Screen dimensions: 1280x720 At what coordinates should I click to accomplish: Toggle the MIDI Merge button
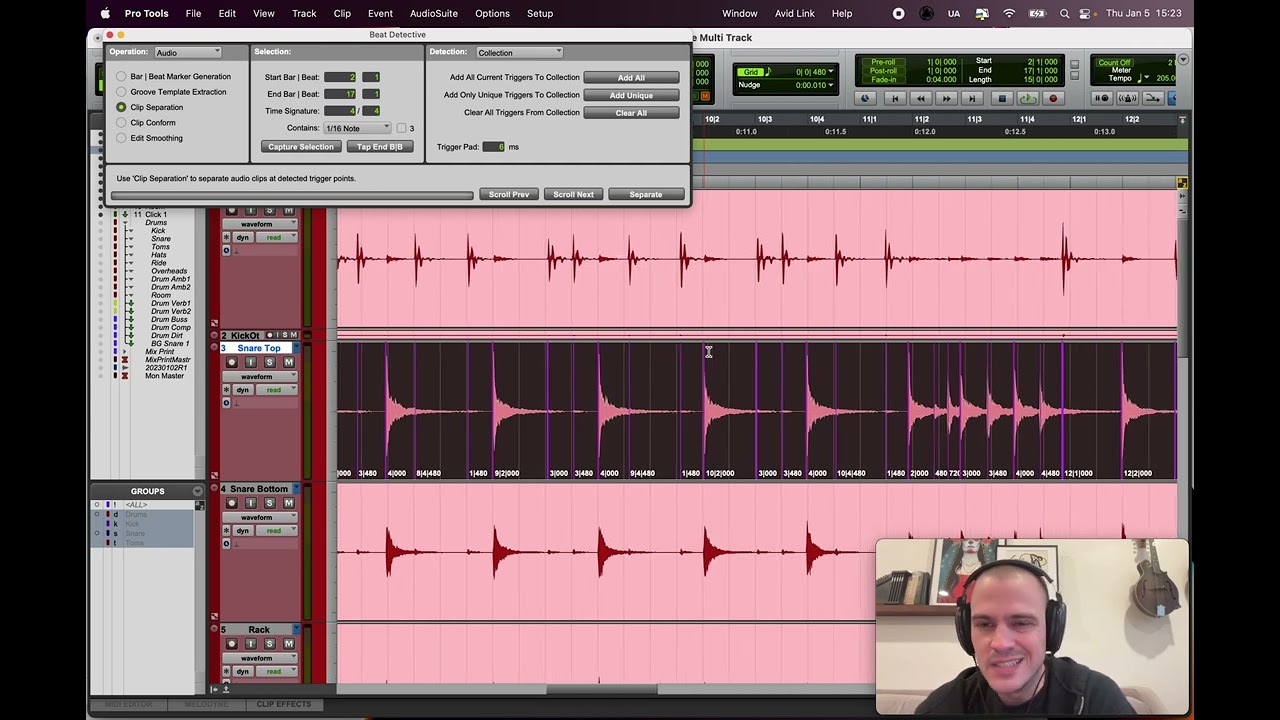1154,98
